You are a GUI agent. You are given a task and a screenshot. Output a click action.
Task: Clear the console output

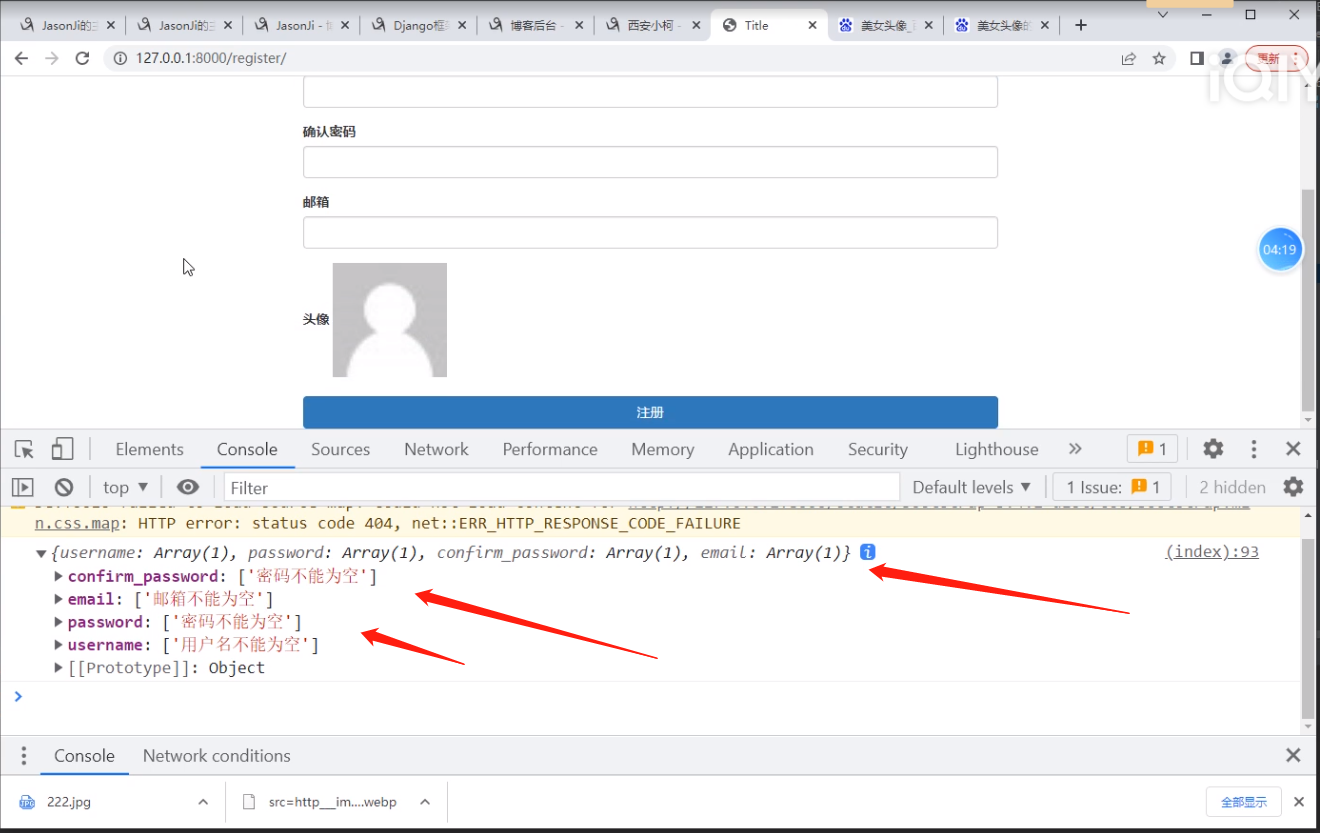click(x=64, y=487)
